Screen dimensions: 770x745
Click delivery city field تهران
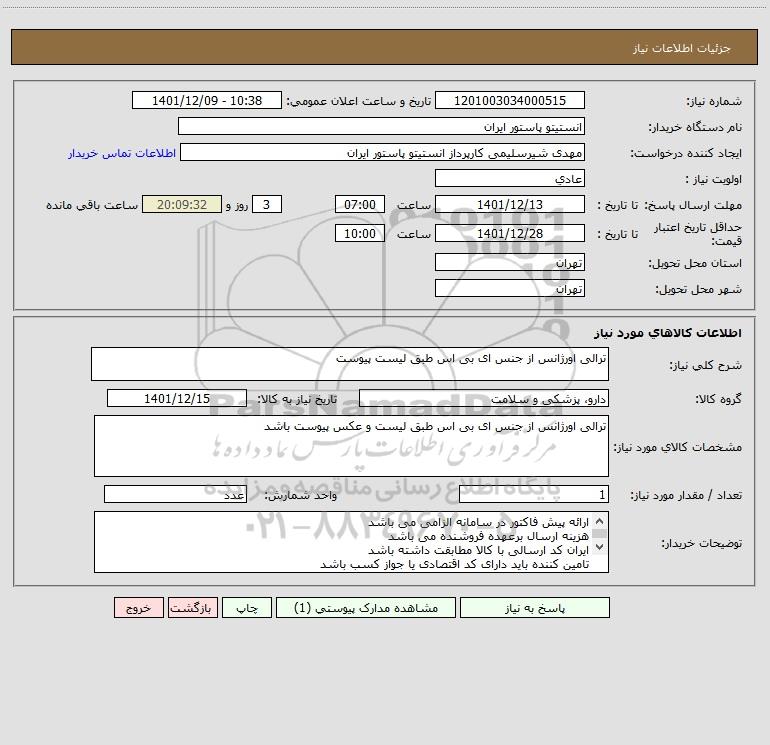[x=510, y=288]
